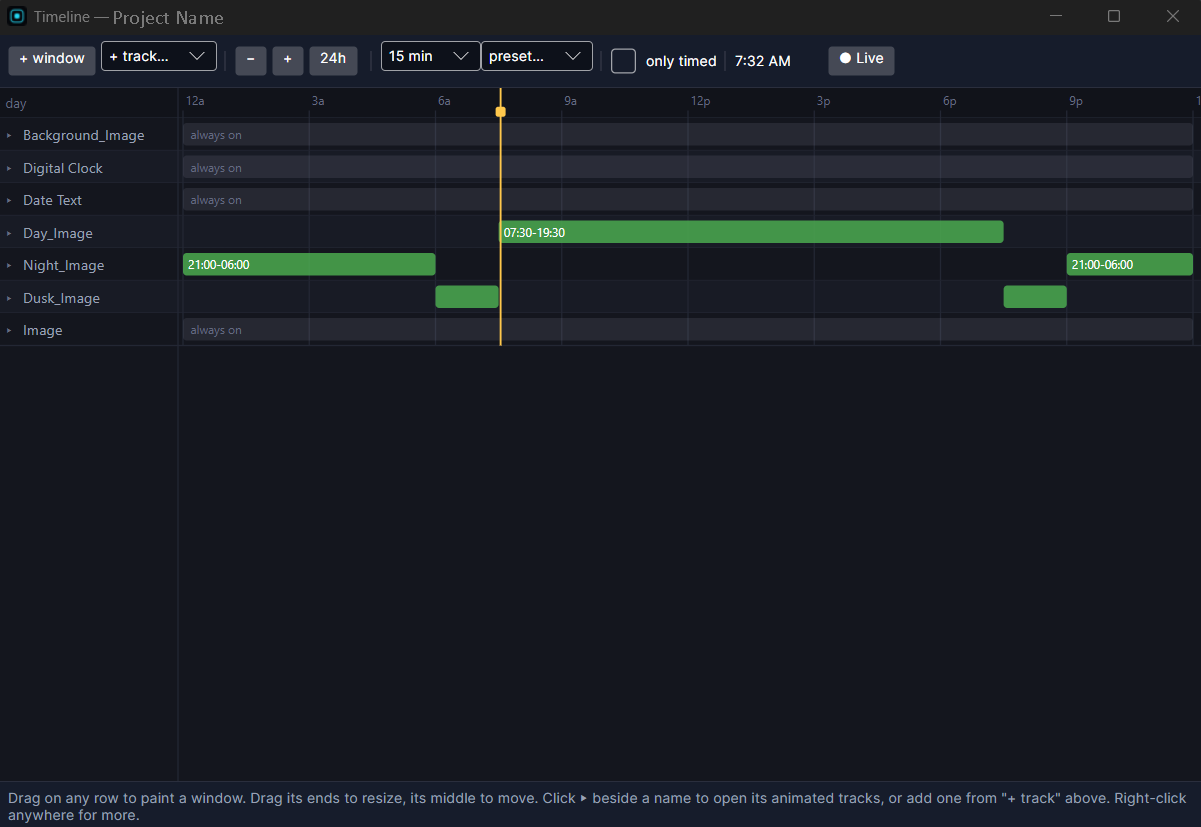1201x827 pixels.
Task: Click the Digital Clock always on bar
Action: (x=688, y=167)
